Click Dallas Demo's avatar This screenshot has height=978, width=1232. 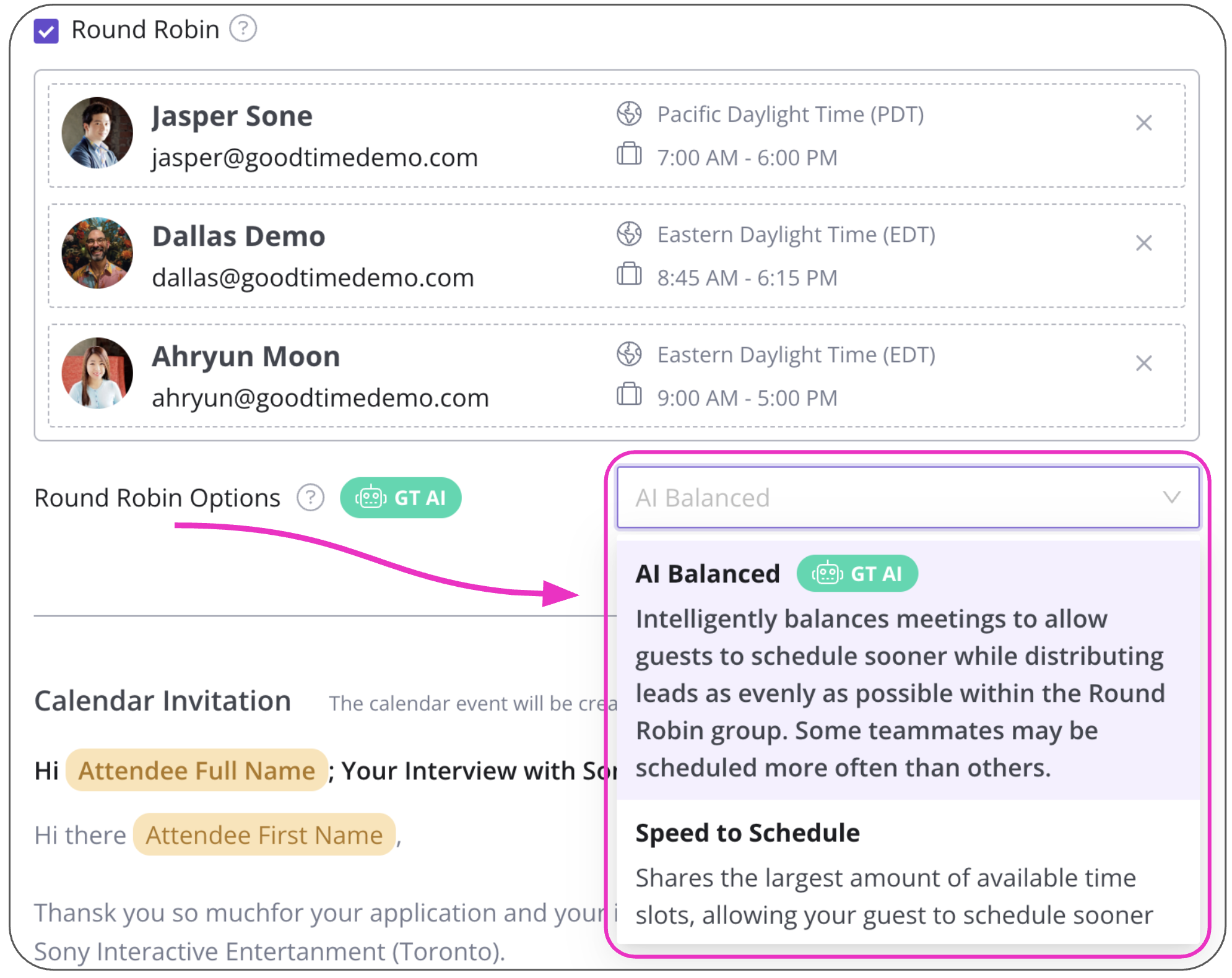(x=97, y=253)
